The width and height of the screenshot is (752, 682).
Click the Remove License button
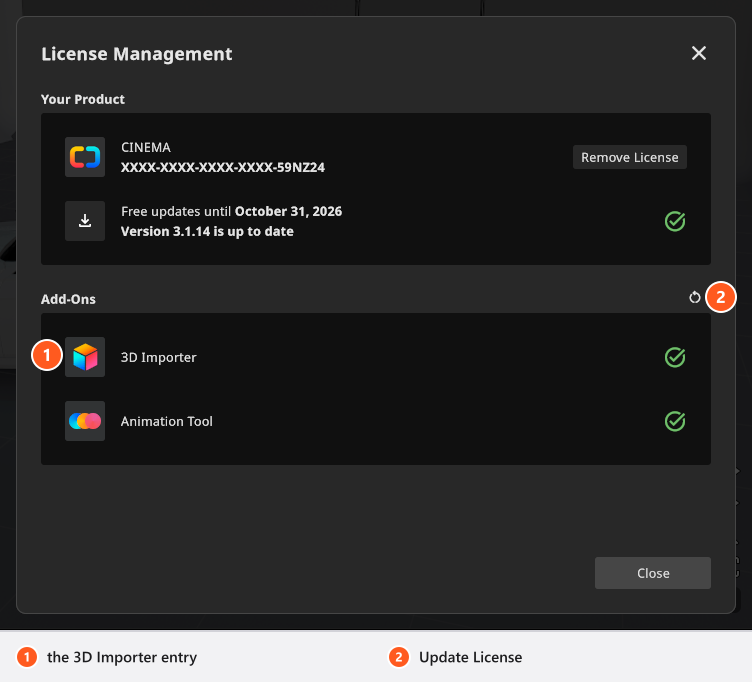pos(630,157)
